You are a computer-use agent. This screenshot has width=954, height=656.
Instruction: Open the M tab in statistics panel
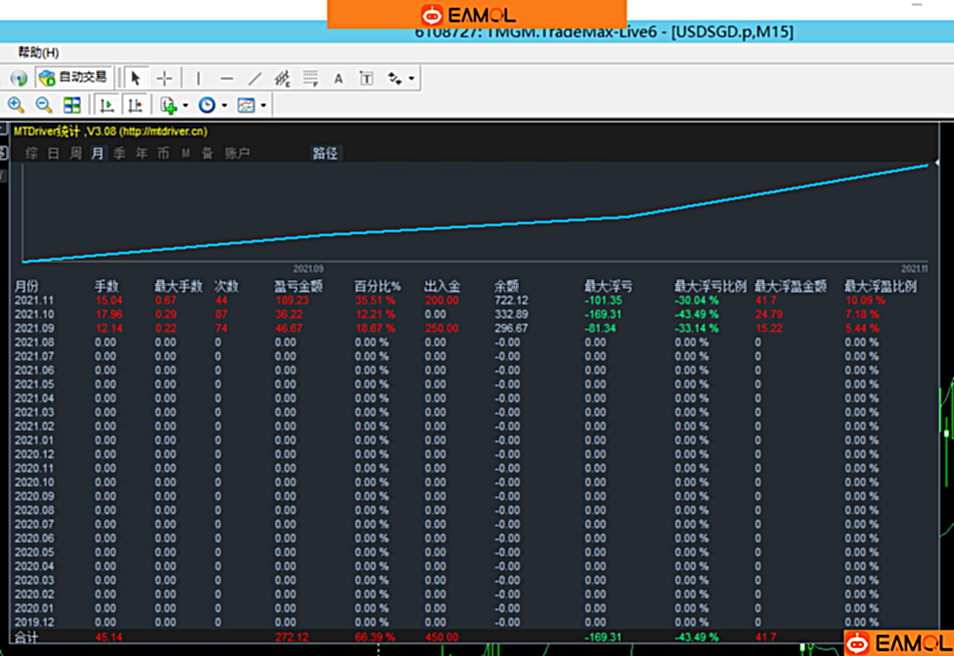point(186,153)
